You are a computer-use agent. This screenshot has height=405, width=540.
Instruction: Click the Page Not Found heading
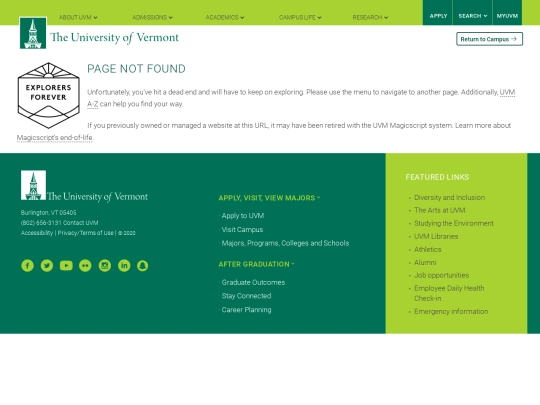point(136,69)
